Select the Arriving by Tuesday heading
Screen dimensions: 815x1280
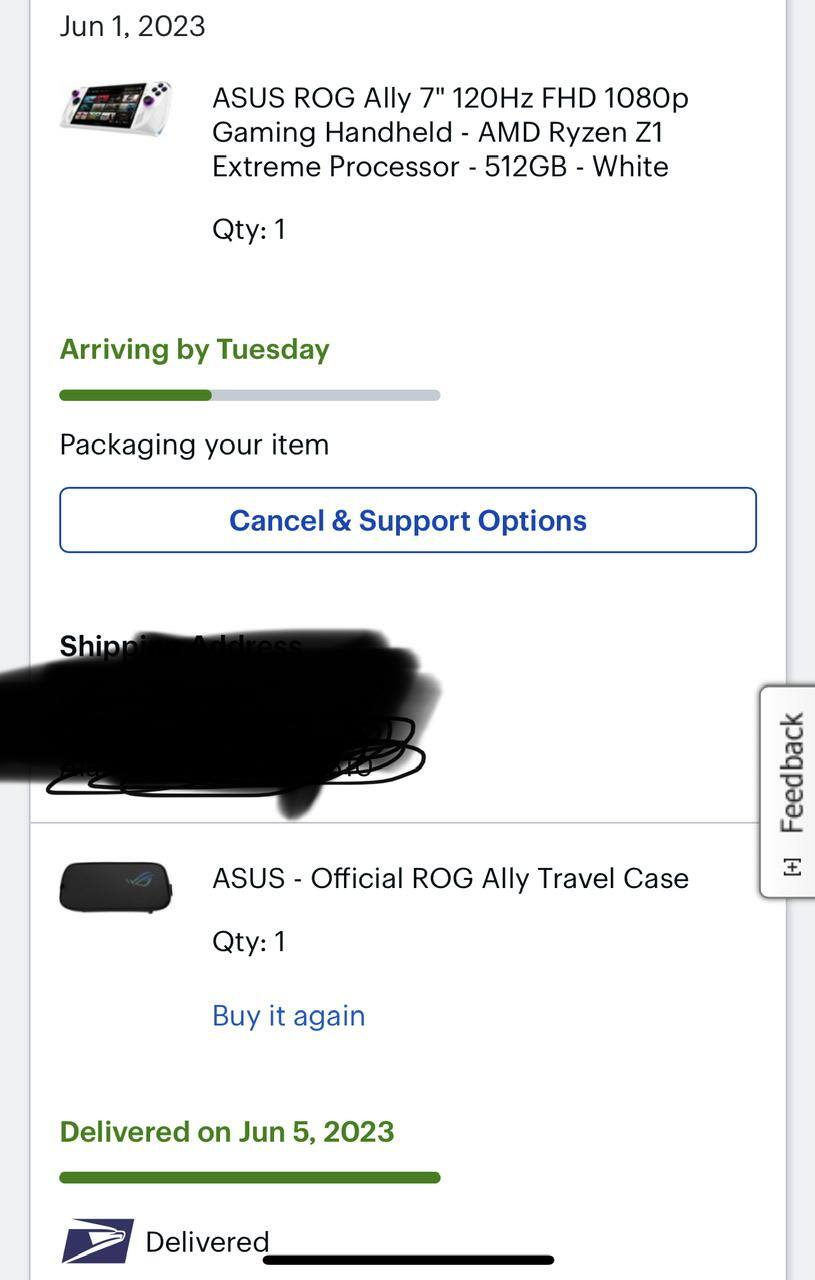[x=194, y=349]
